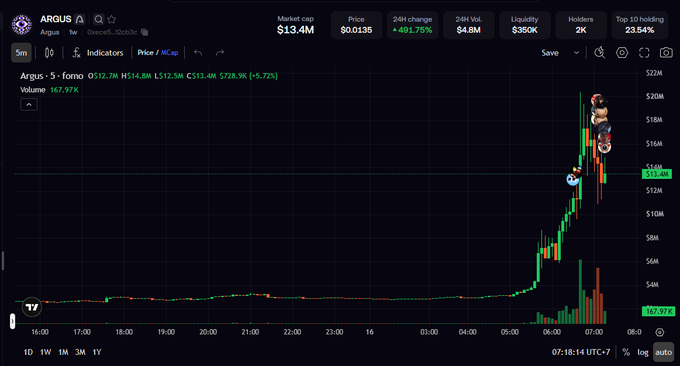Open chart settings hexagon icon

tap(622, 53)
